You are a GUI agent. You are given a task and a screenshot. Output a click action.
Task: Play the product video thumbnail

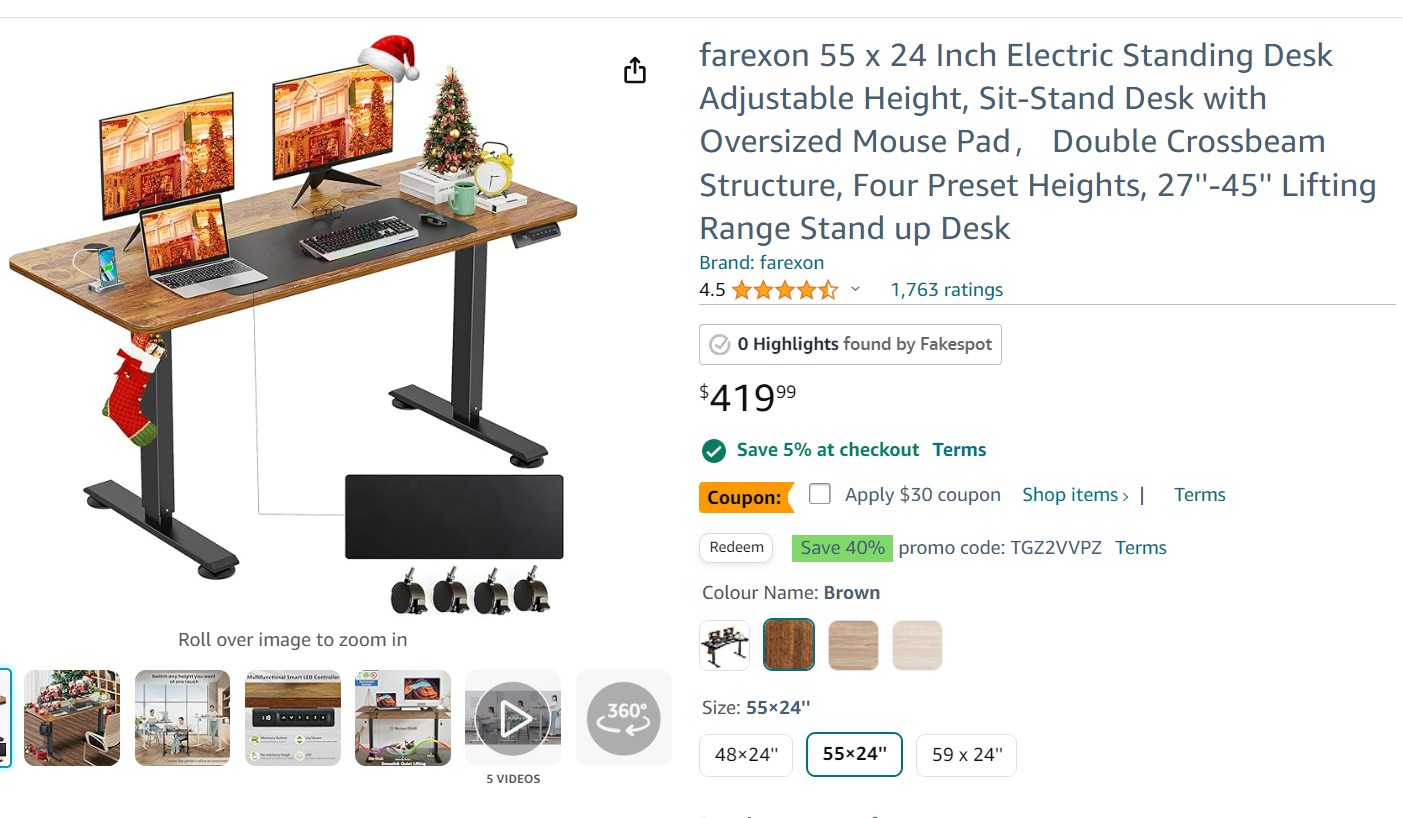point(512,718)
